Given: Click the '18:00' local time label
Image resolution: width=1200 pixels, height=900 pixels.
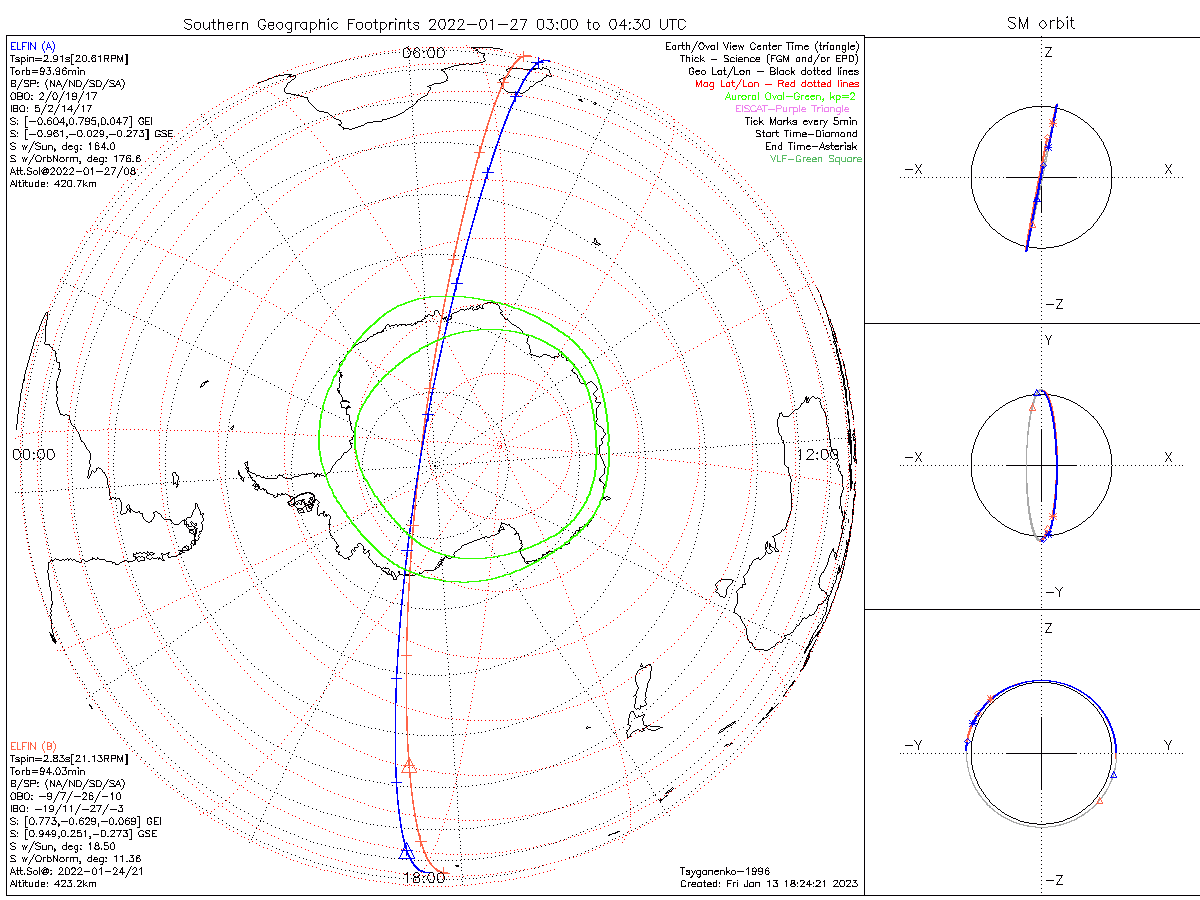Looking at the screenshot, I should [x=424, y=878].
